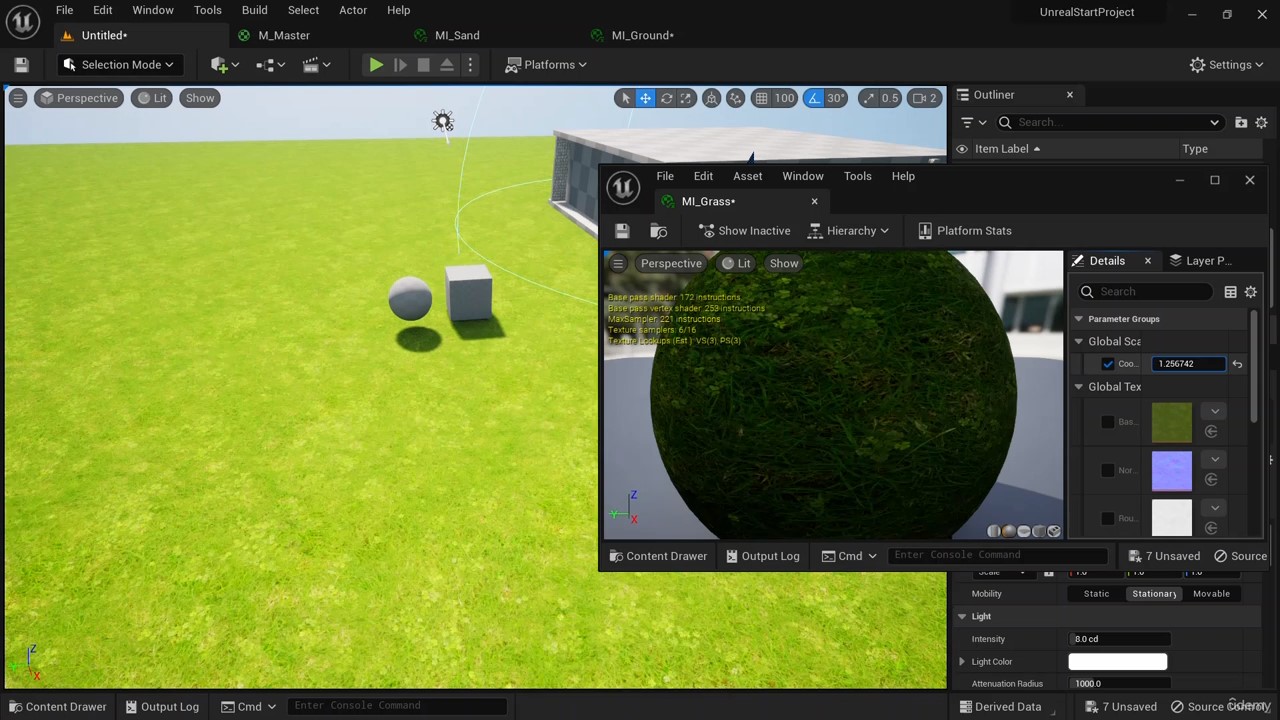1280x720 pixels.
Task: Activate the Translate (move) tool in the viewport
Action: click(x=646, y=98)
